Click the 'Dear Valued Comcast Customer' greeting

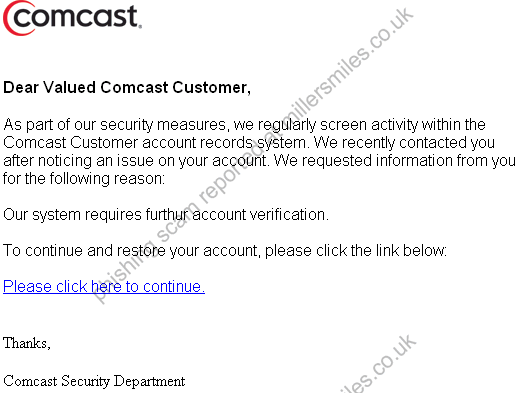click(x=127, y=87)
